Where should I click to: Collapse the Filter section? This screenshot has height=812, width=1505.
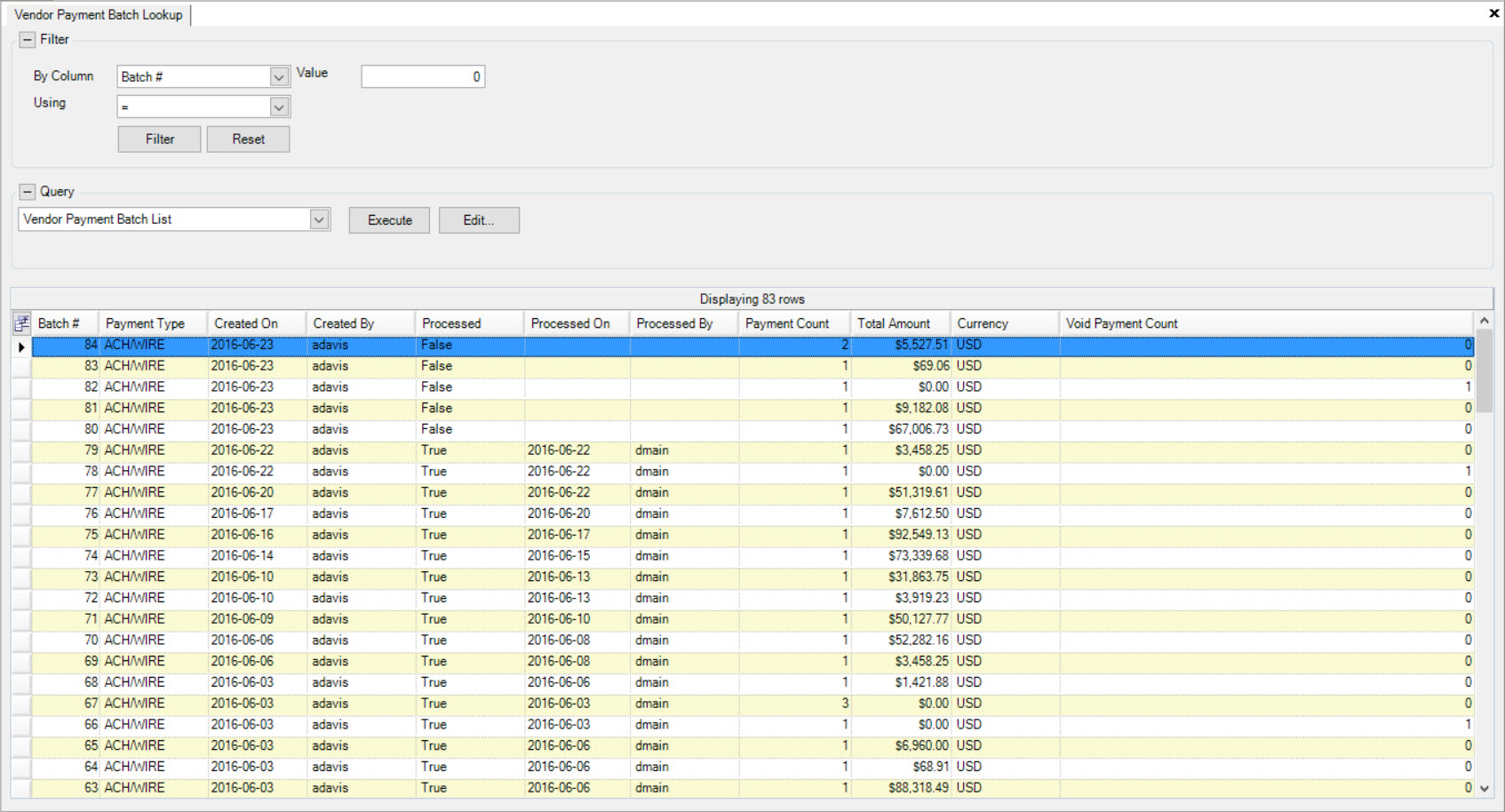[x=28, y=38]
